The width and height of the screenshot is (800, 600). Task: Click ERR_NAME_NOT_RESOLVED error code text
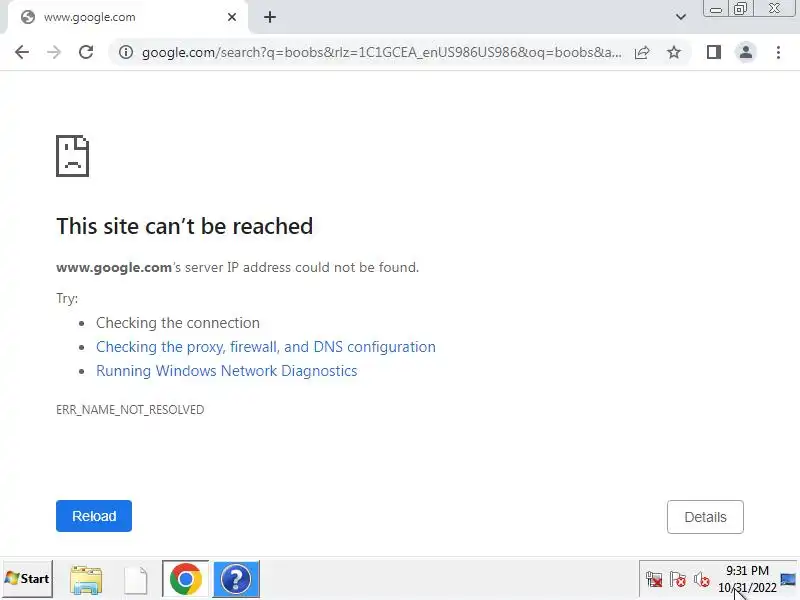point(130,410)
